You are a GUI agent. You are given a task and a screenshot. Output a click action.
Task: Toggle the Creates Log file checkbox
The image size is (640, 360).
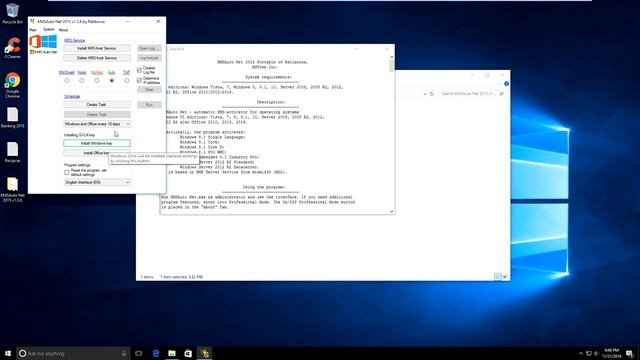pyautogui.click(x=139, y=70)
